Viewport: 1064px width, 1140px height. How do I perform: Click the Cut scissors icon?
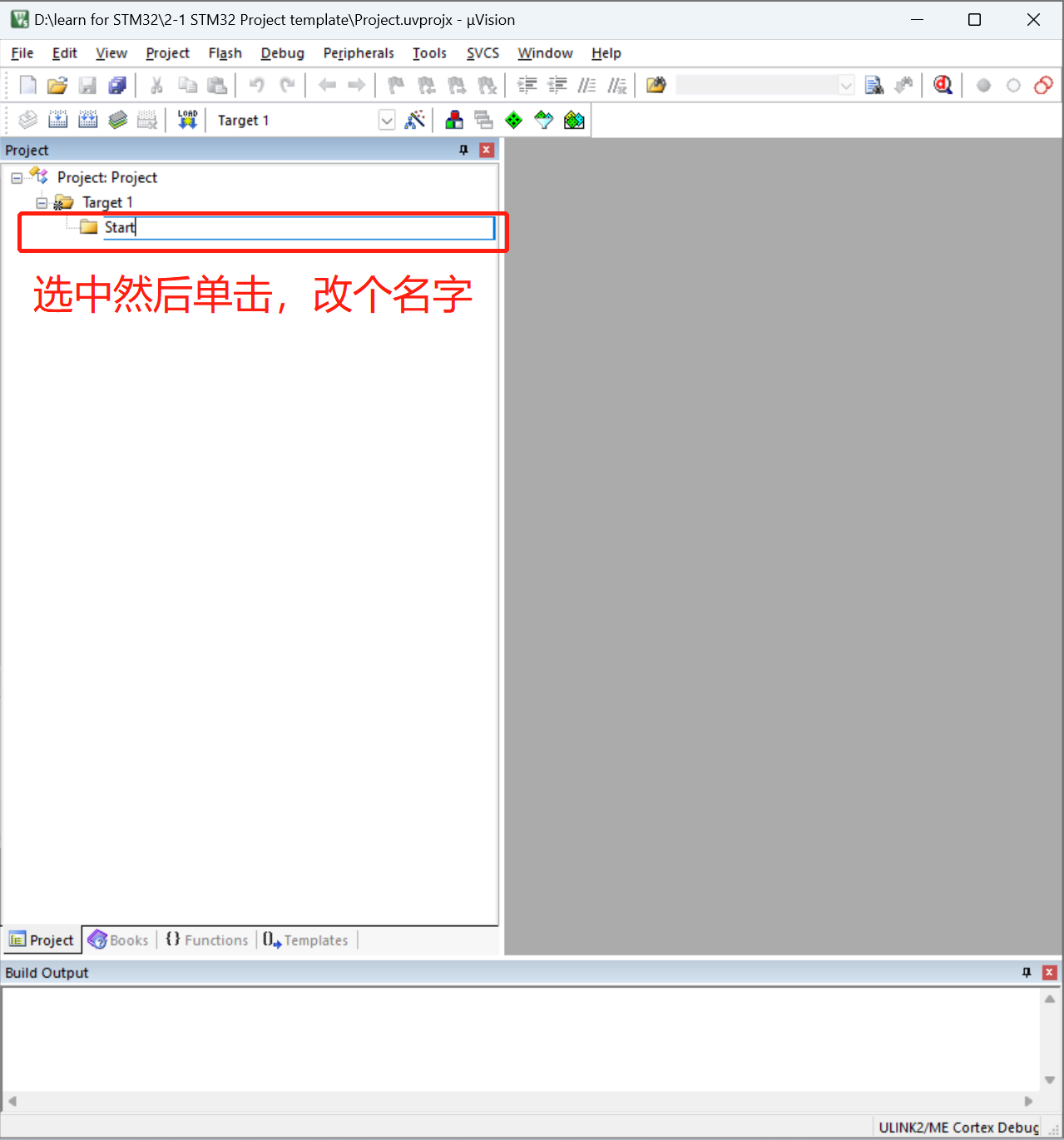156,85
